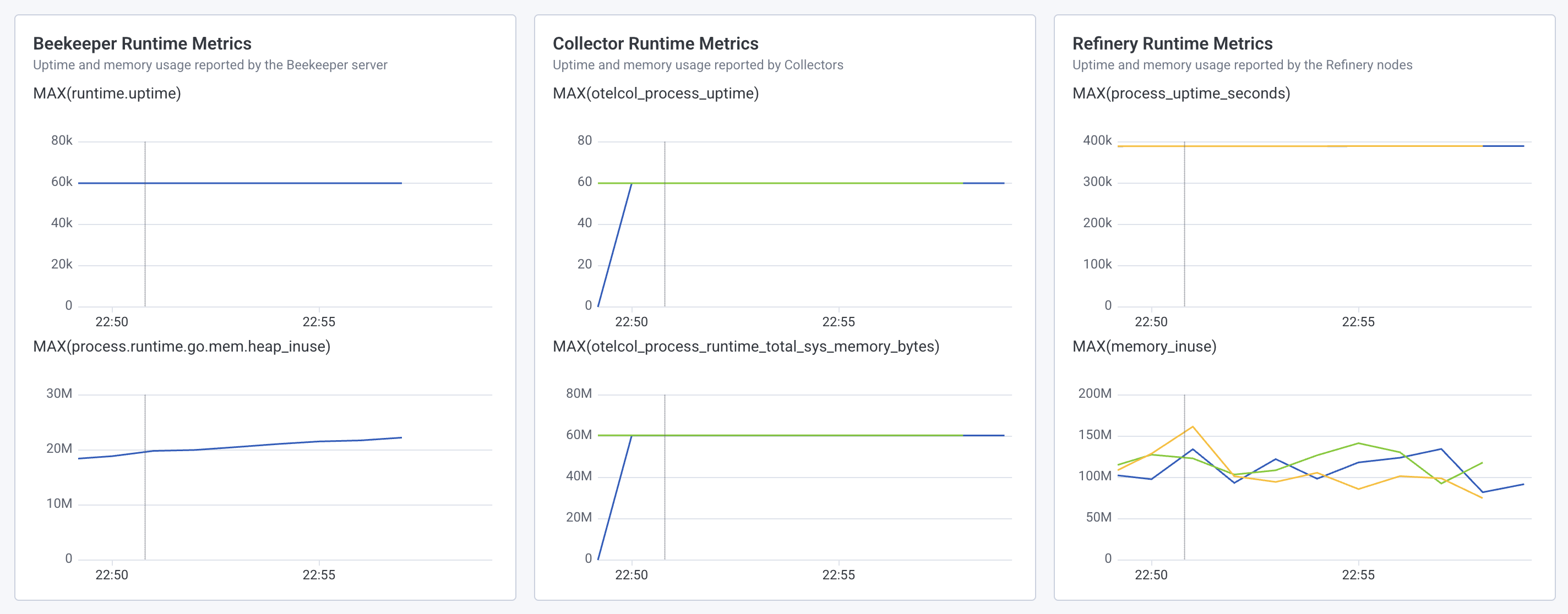Click the MAX(otelcol_process_runtime_total_sys_memory_bytes) label
The image size is (1568, 614).
746,346
